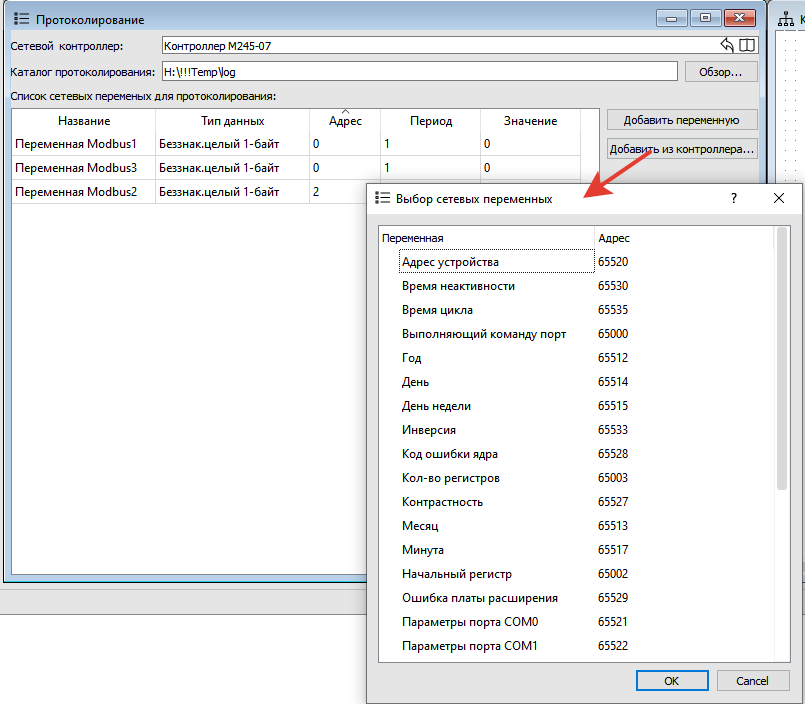This screenshot has width=805, height=704.
Task: Click Добавить из контроллера... button
Action: [x=681, y=149]
